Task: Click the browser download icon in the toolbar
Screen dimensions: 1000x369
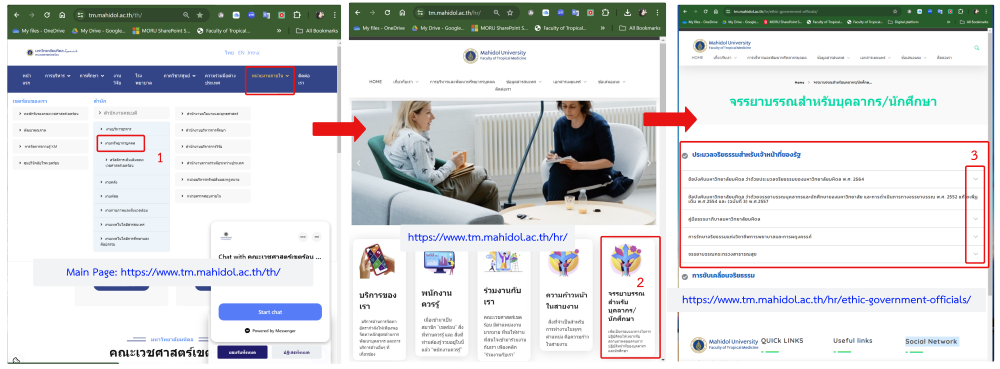Action: pos(628,13)
